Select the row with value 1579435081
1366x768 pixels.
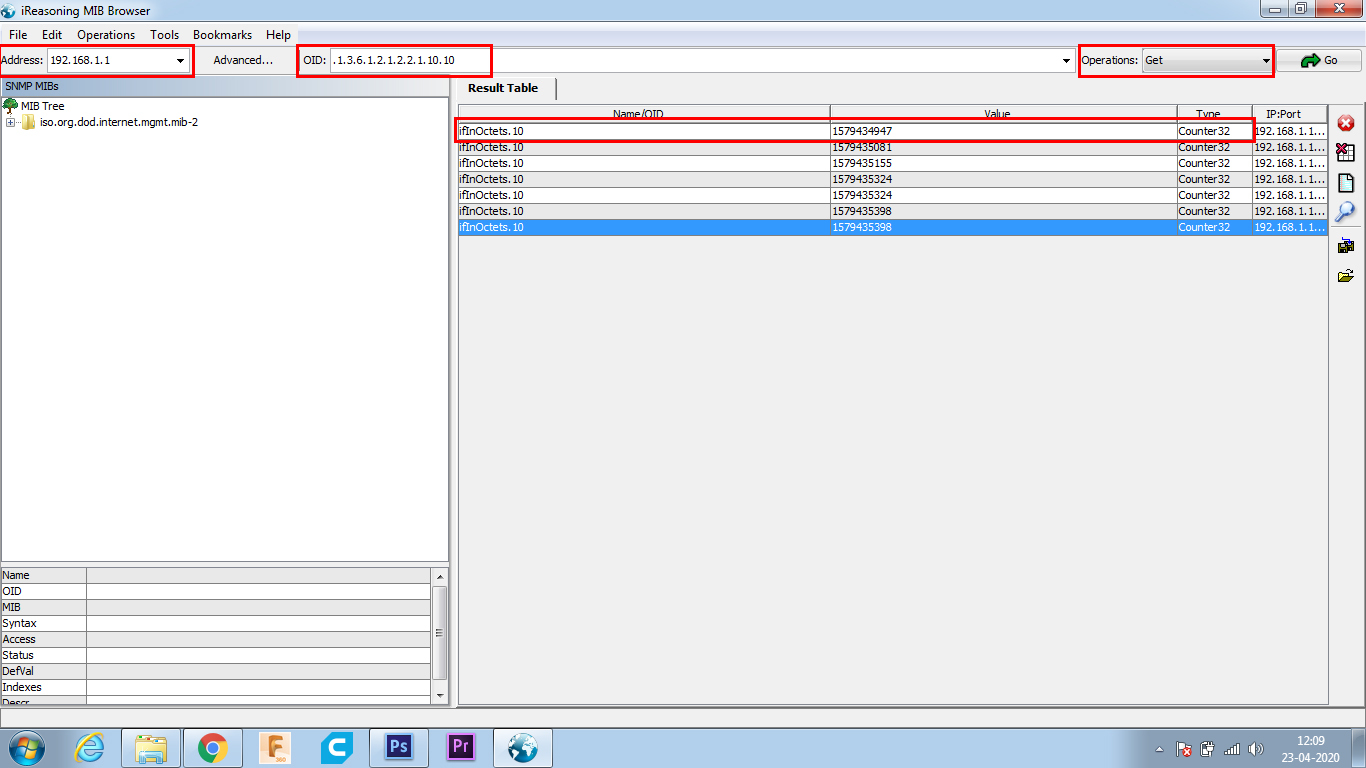(x=893, y=147)
